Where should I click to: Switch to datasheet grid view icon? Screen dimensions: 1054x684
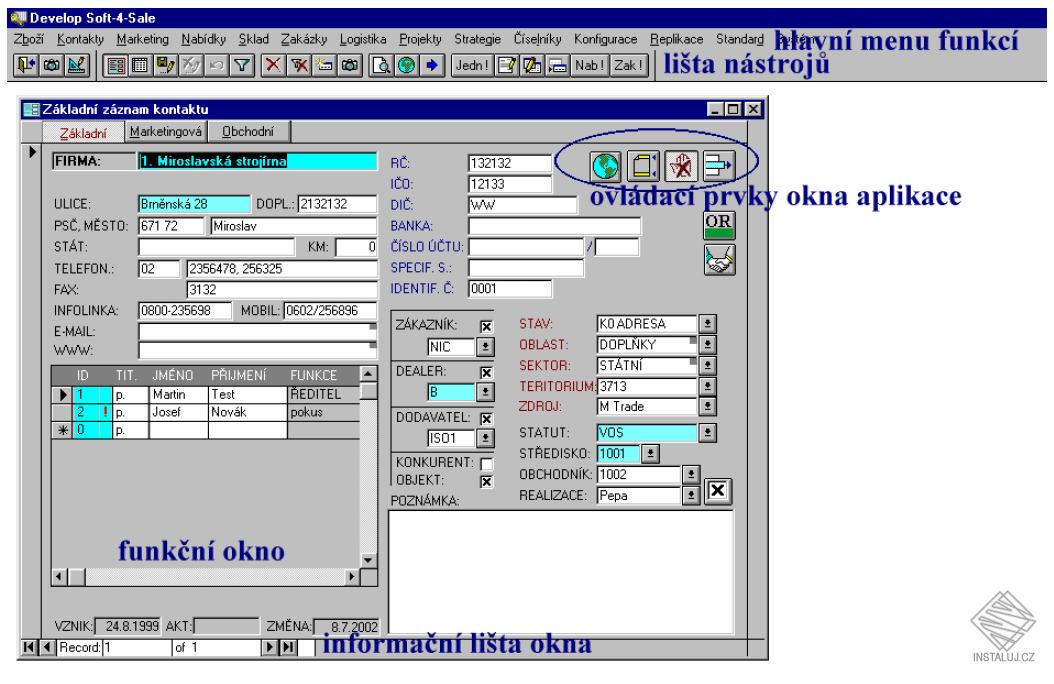pyautogui.click(x=140, y=65)
